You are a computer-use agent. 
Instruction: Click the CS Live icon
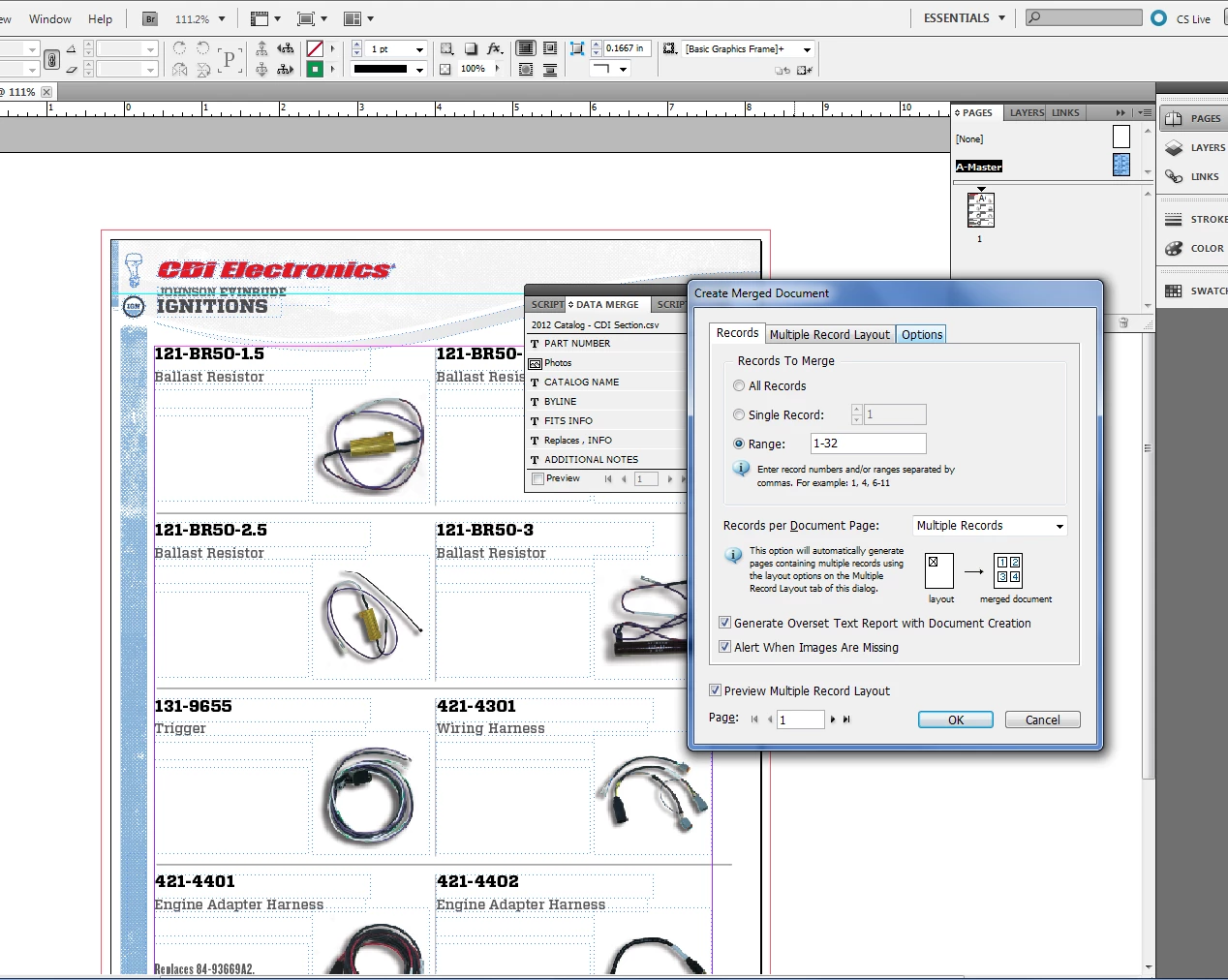(x=1159, y=17)
